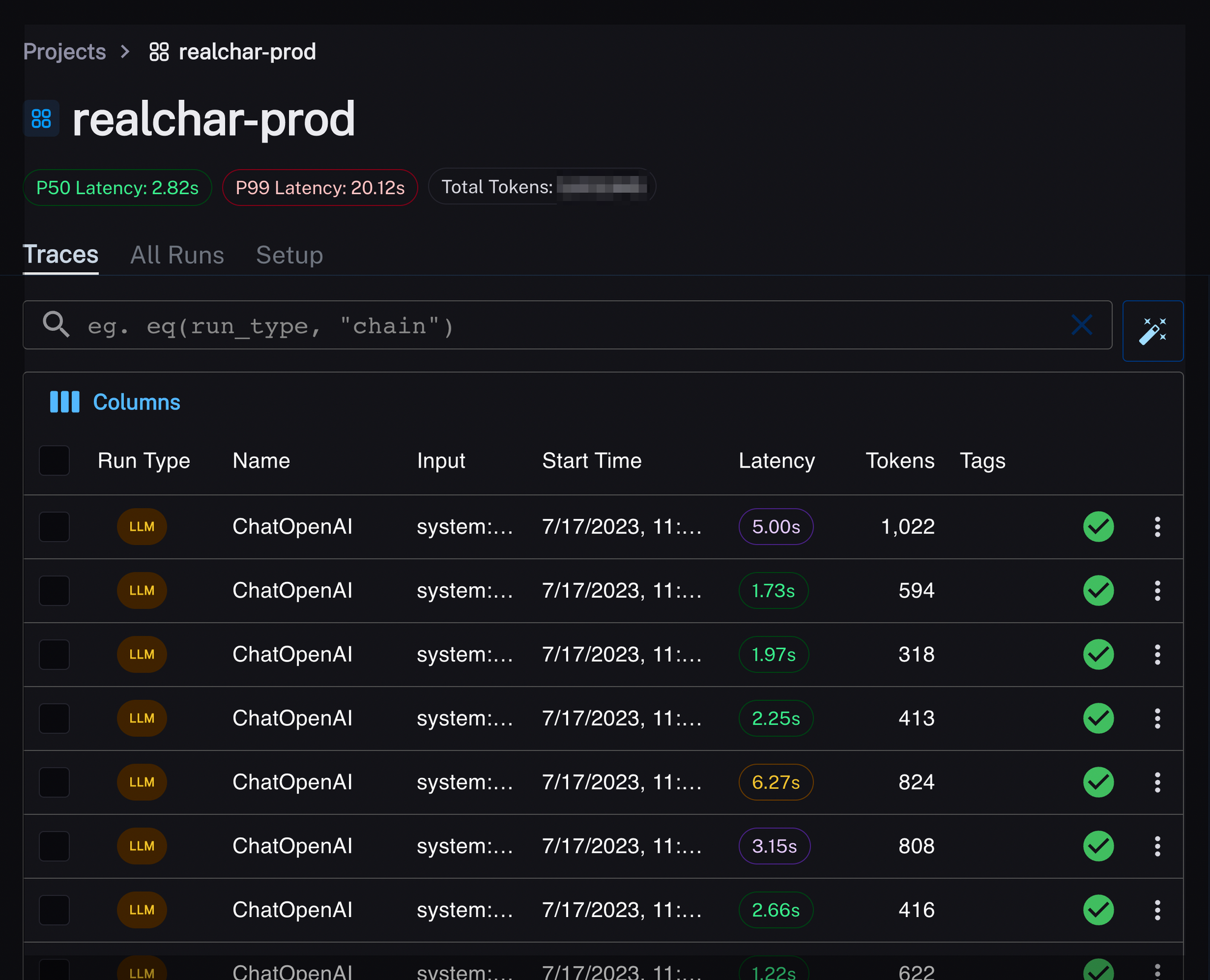This screenshot has height=980, width=1210.
Task: Click green checkmark on 824 tokens row
Action: (x=1098, y=782)
